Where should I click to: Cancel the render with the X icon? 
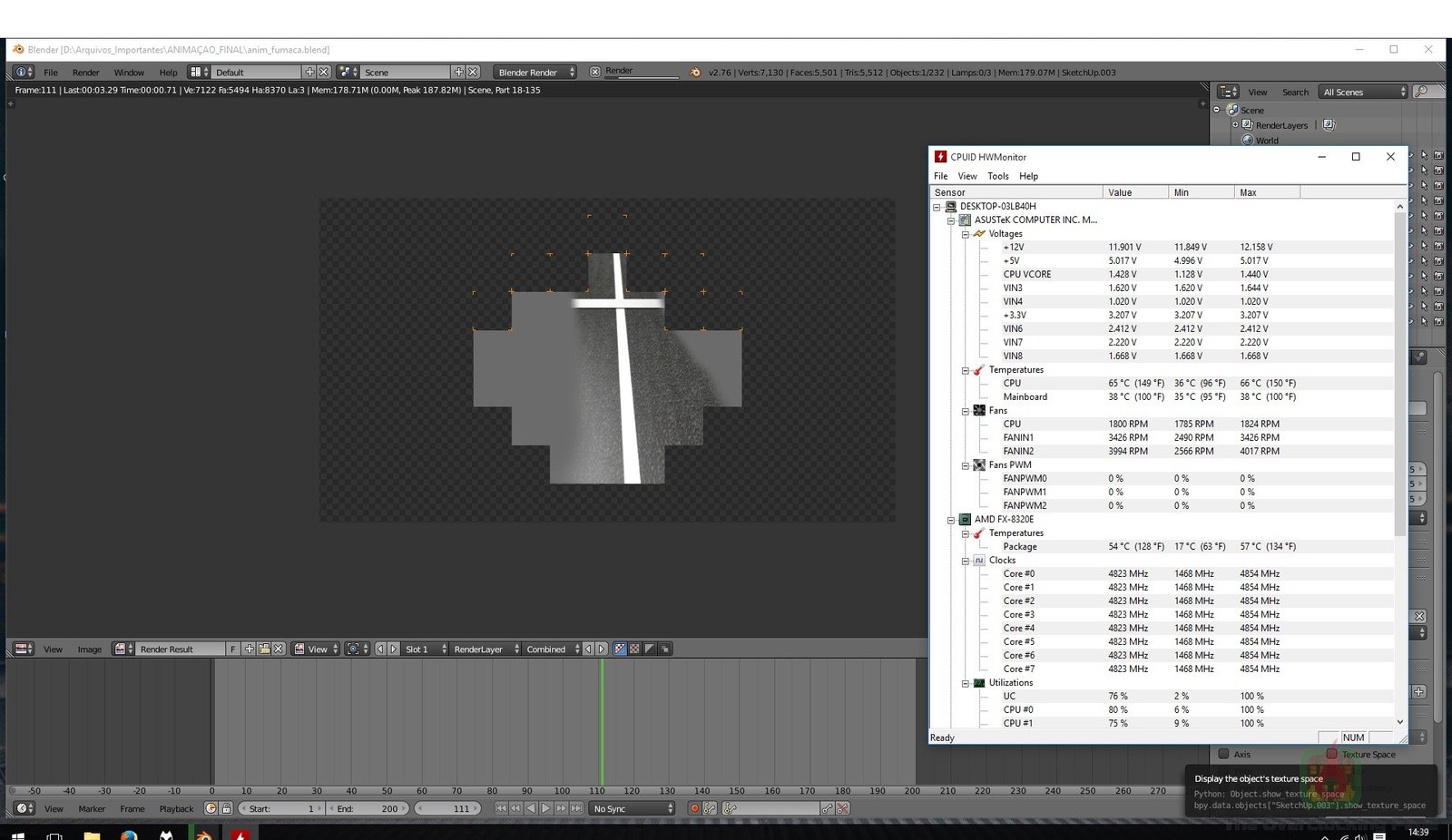pyautogui.click(x=594, y=72)
